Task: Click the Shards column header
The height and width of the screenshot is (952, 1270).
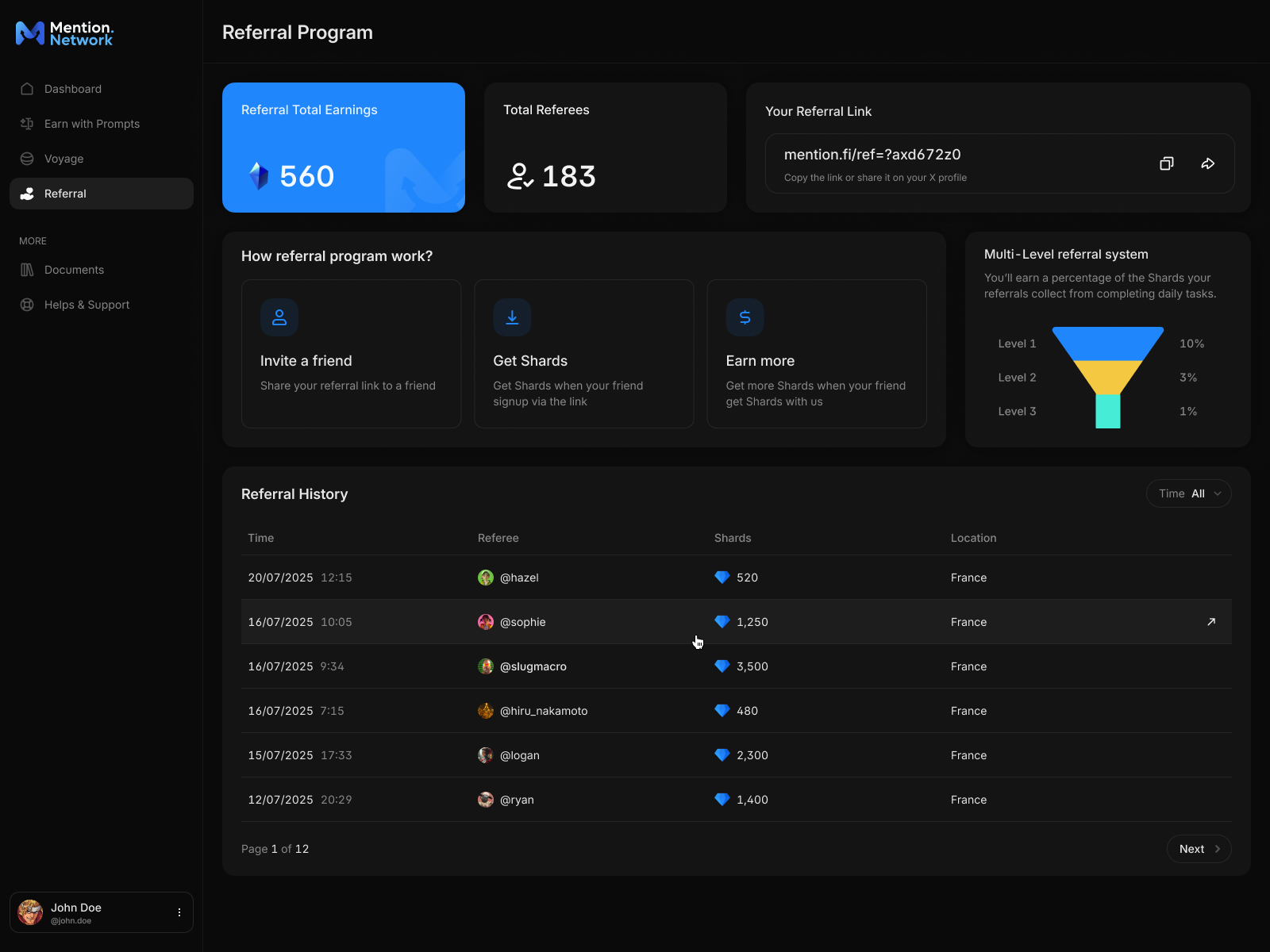Action: (x=733, y=538)
